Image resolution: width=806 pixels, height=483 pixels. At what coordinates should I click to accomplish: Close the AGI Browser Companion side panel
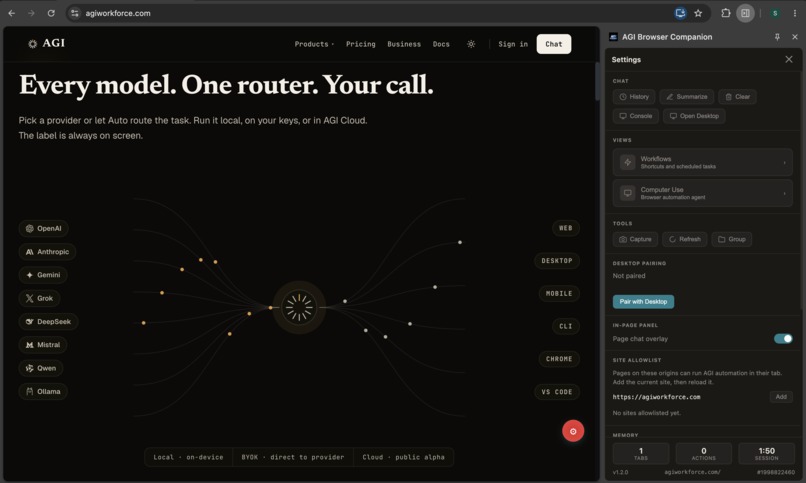[795, 37]
